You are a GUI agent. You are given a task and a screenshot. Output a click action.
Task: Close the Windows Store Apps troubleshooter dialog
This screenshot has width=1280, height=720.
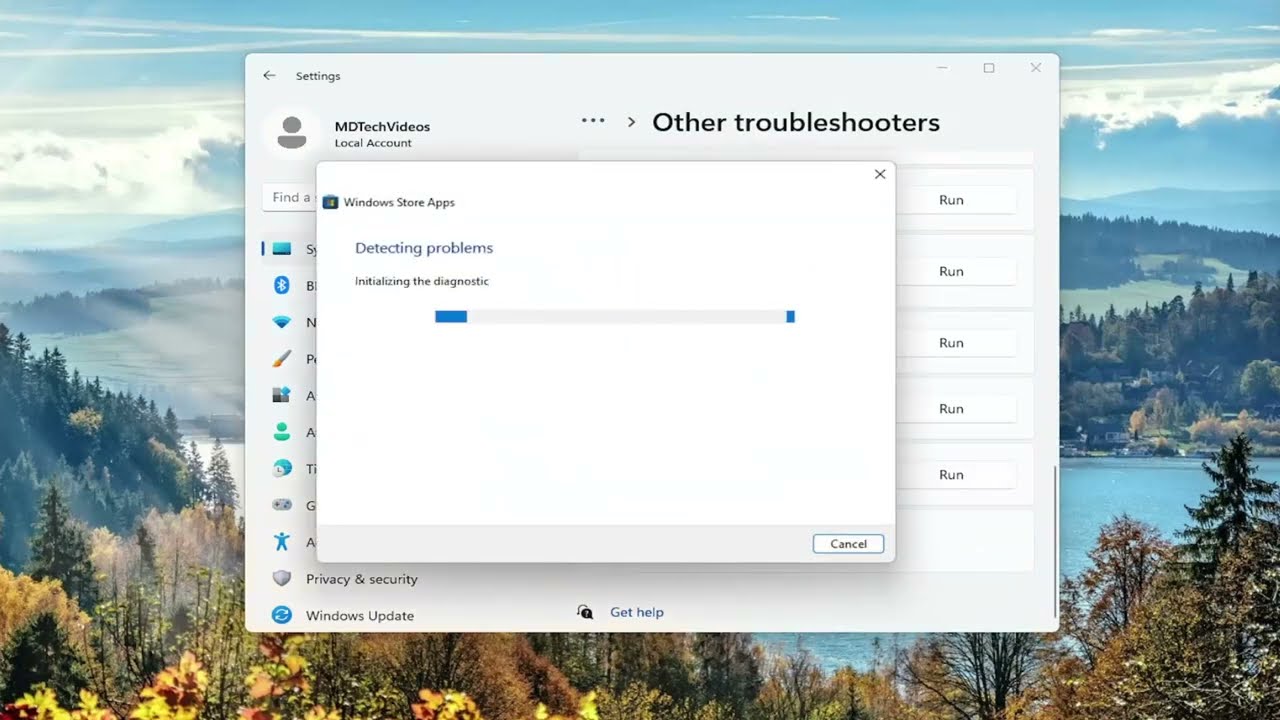pos(880,174)
